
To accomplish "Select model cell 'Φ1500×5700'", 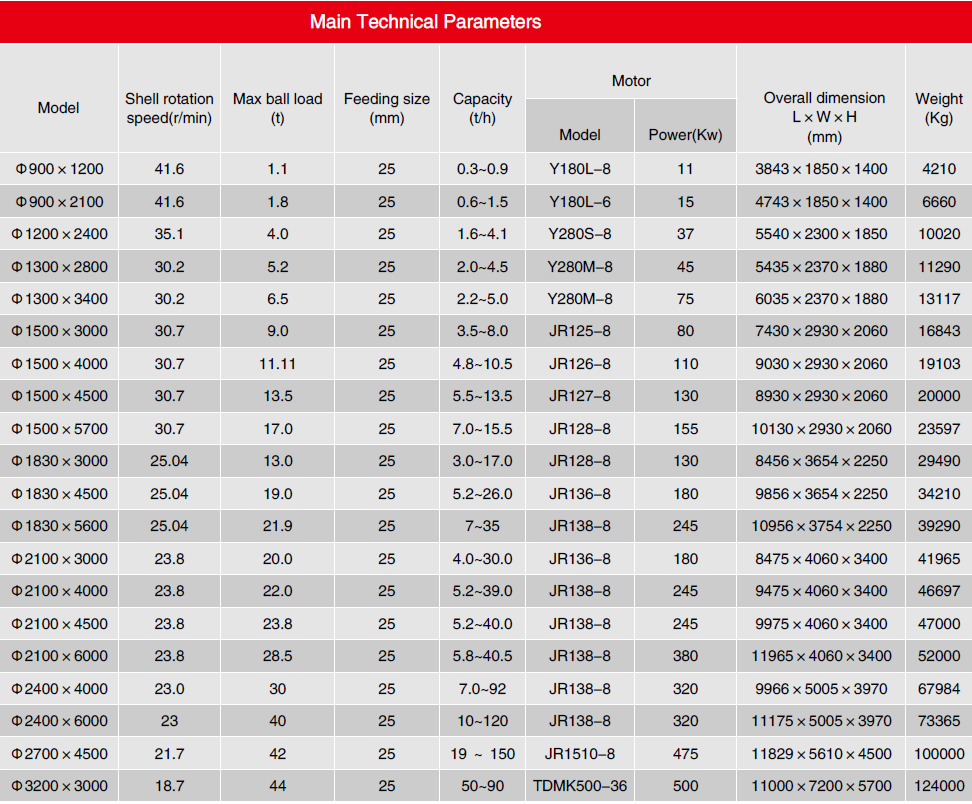I will click(x=59, y=428).
